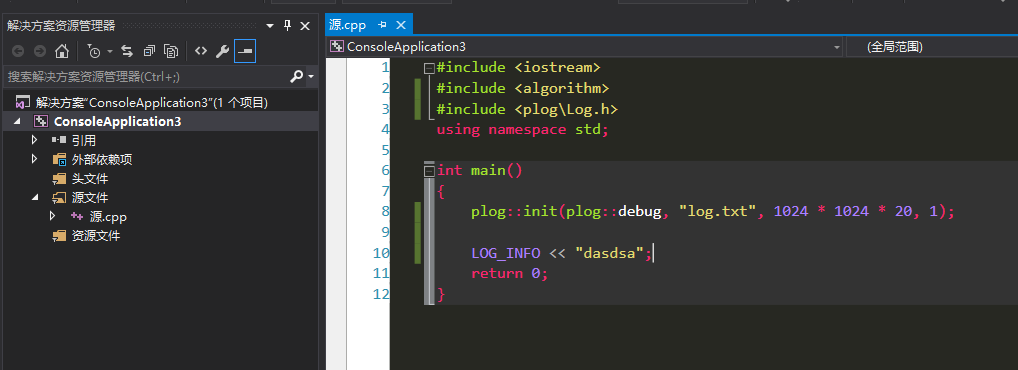Click the 'using namespace std;' line
Image resolution: width=1018 pixels, height=370 pixels.
coord(523,129)
